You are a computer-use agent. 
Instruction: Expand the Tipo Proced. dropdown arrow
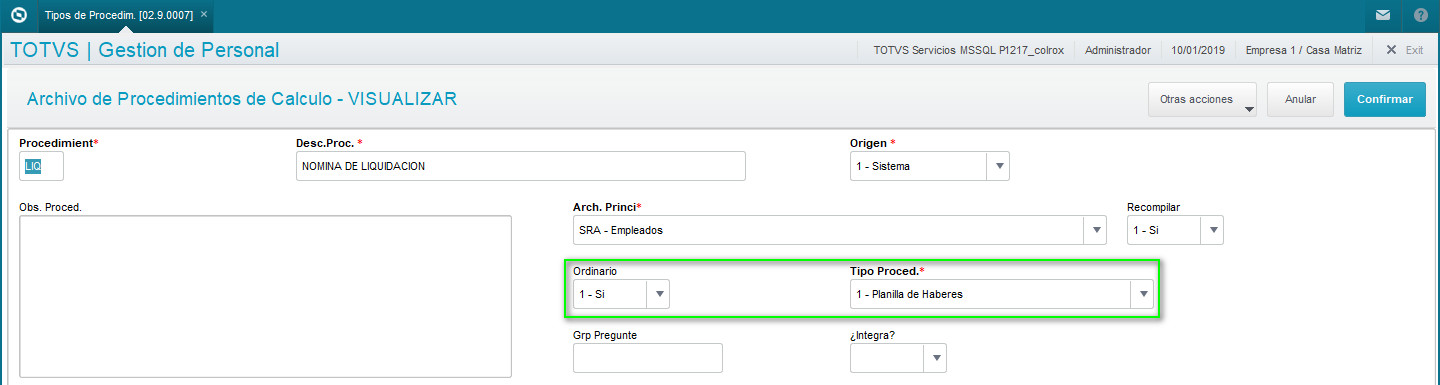click(1142, 294)
